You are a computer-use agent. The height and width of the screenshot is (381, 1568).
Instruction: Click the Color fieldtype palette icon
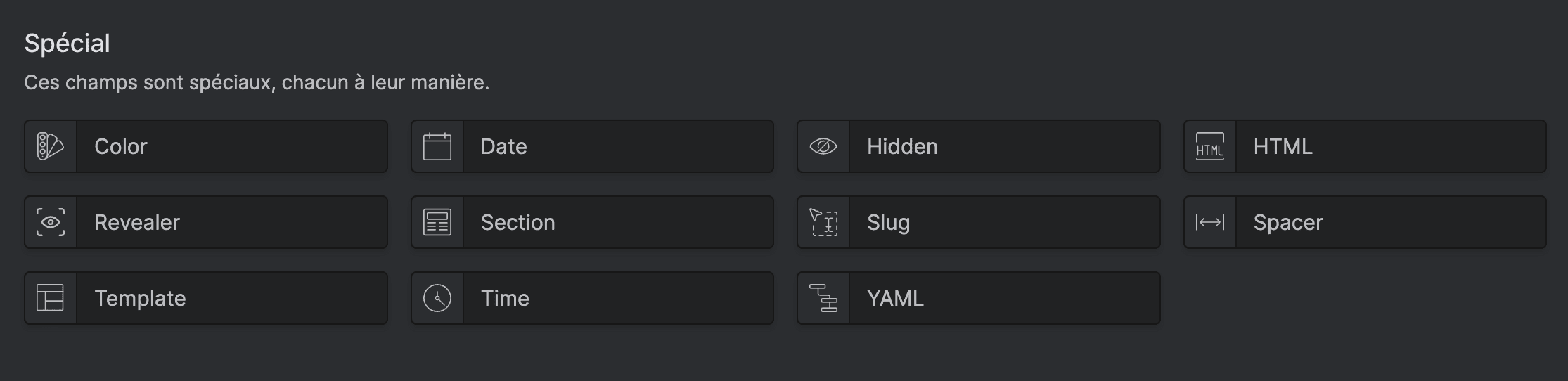pyautogui.click(x=51, y=146)
